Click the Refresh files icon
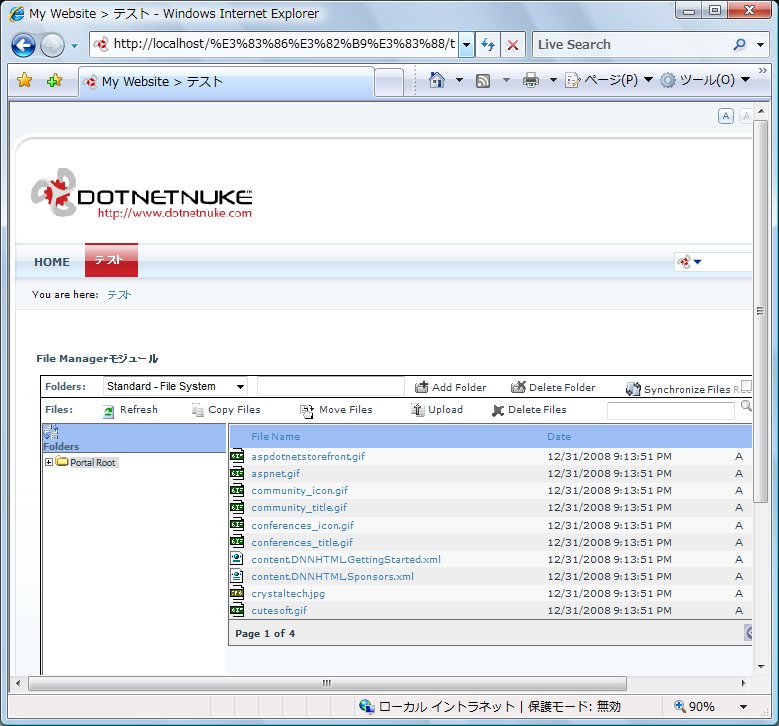 pyautogui.click(x=108, y=411)
